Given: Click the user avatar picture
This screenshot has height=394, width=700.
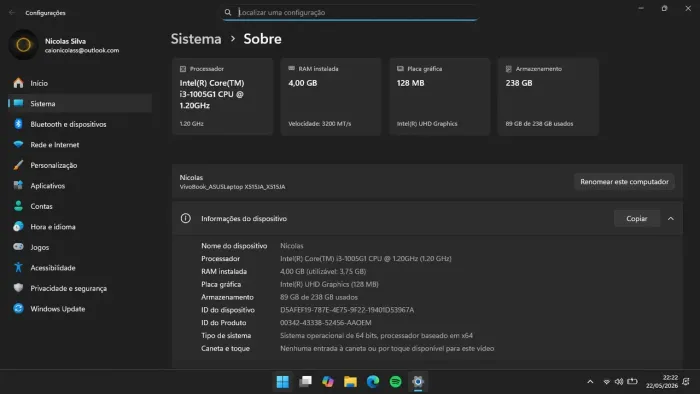Looking at the screenshot, I should (23, 45).
